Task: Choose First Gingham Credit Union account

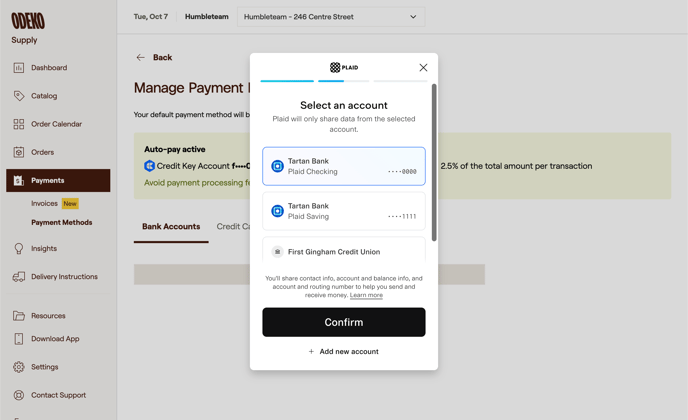Action: click(x=343, y=251)
